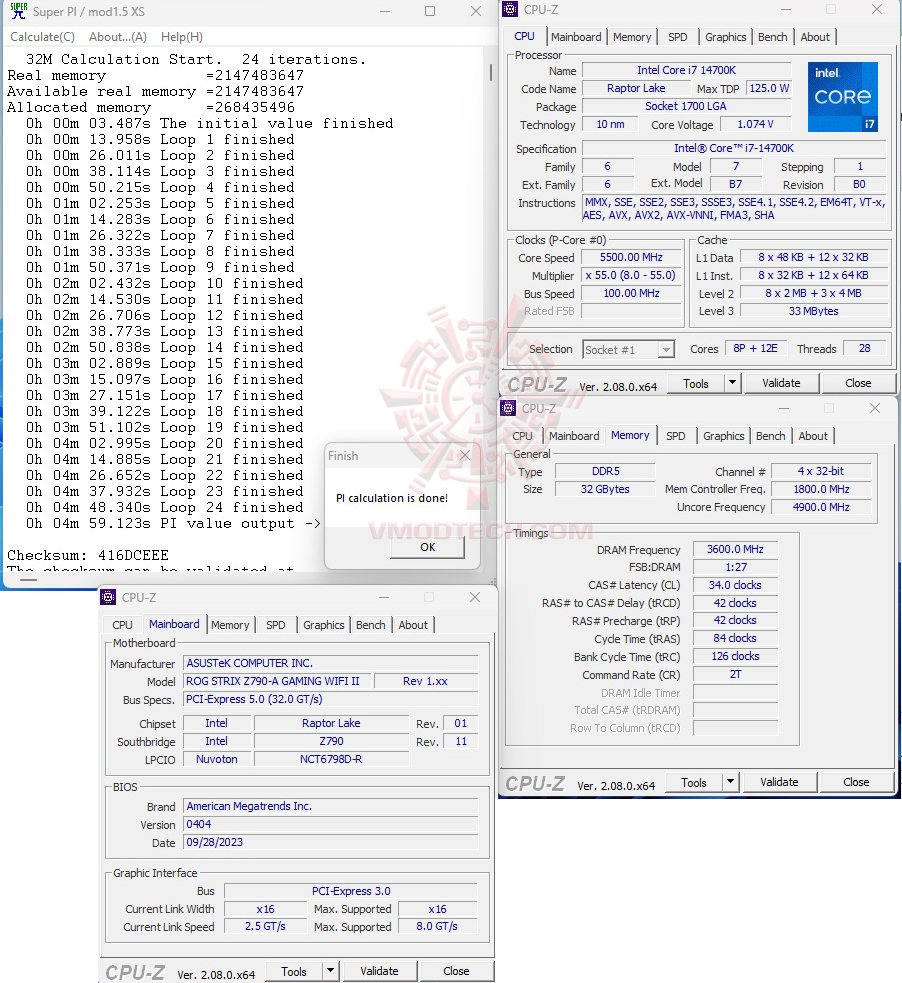This screenshot has width=902, height=983.
Task: Maximize the Super PI window
Action: point(430,11)
